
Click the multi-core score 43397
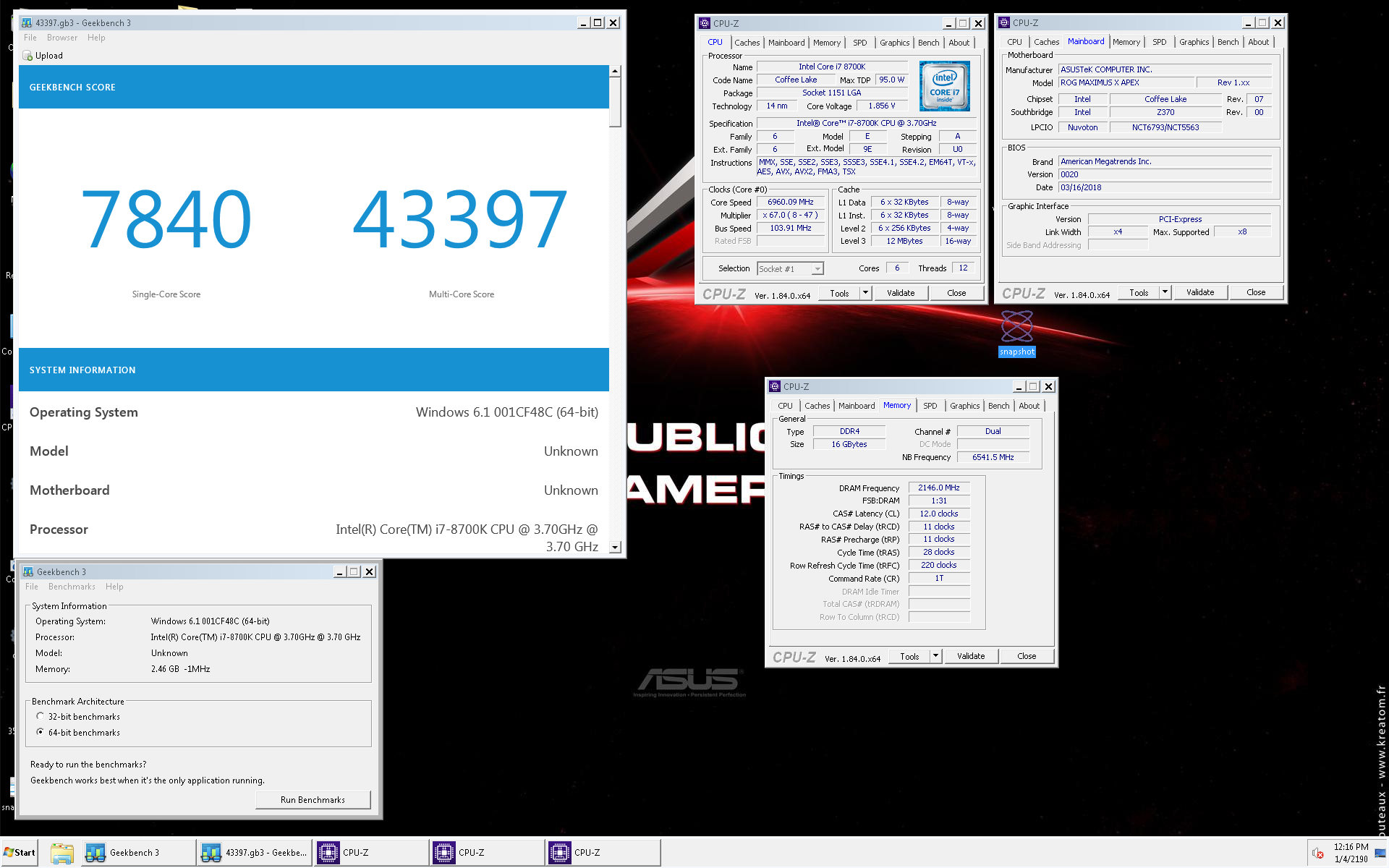461,218
